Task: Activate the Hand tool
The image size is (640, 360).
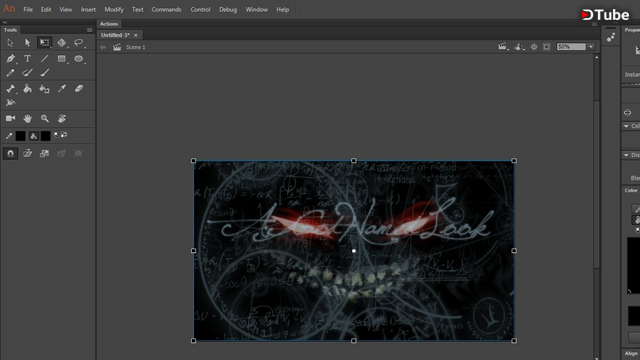Action: click(27, 119)
